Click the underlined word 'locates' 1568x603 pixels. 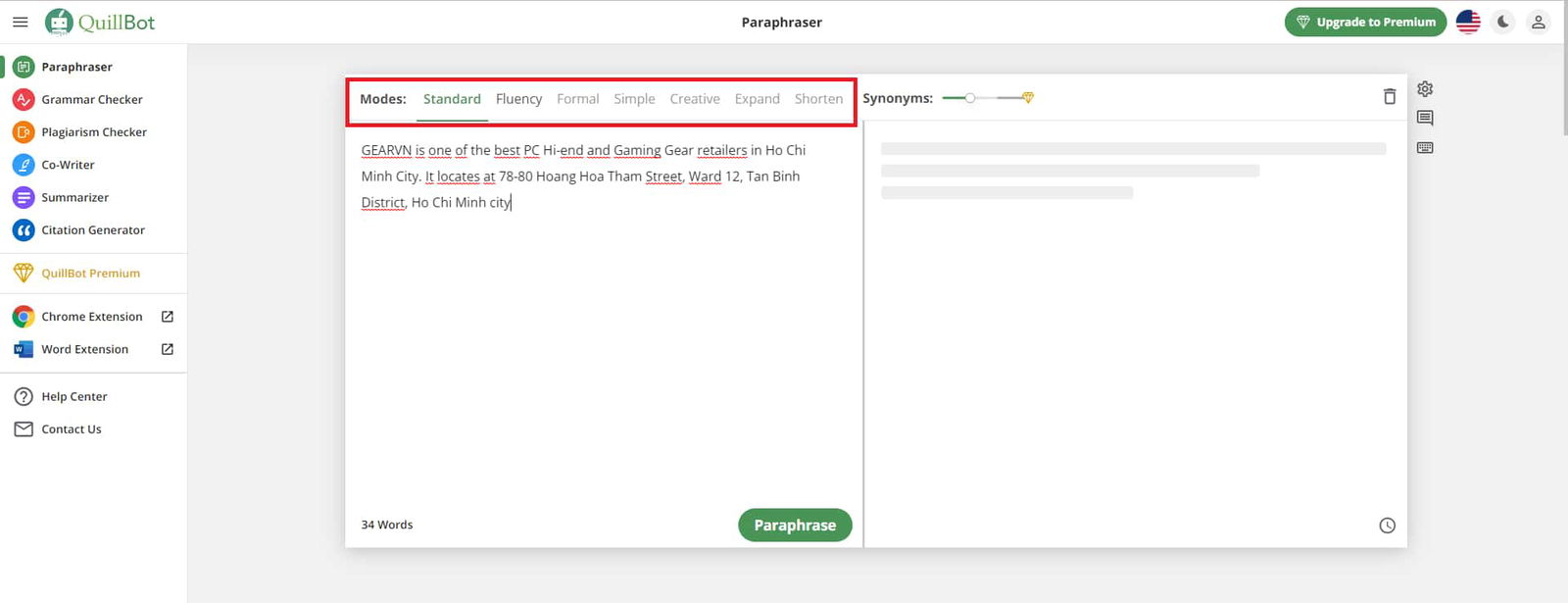click(x=459, y=176)
